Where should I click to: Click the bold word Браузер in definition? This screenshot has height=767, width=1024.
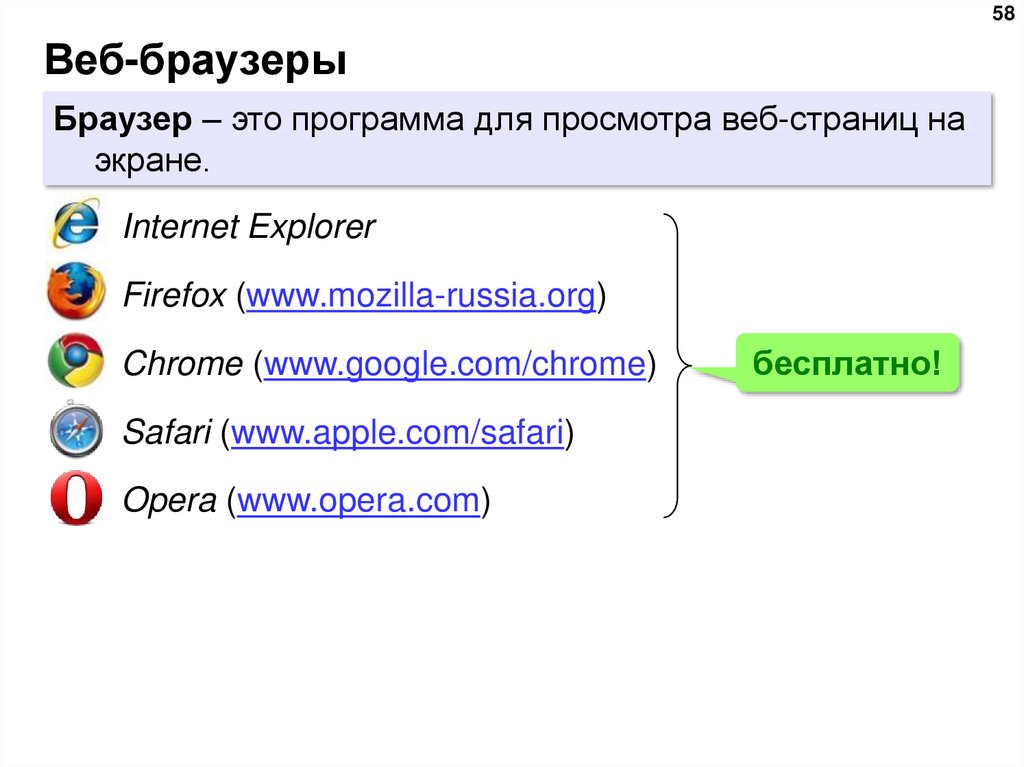click(x=123, y=122)
